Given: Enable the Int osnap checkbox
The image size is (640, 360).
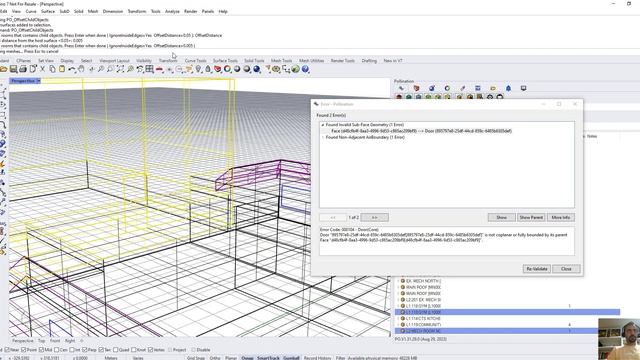Looking at the screenshot, I should point(72,350).
